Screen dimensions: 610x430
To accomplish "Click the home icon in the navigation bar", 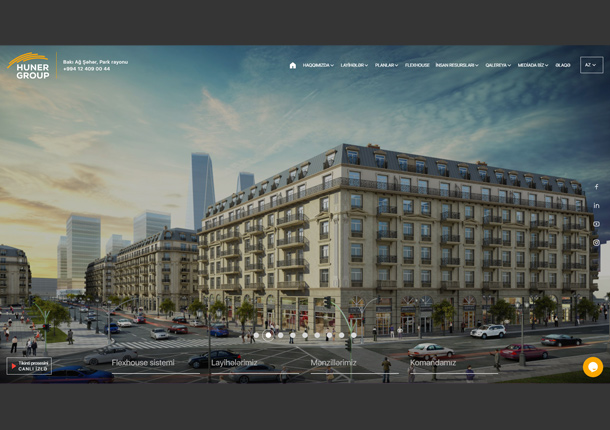I will coord(293,65).
